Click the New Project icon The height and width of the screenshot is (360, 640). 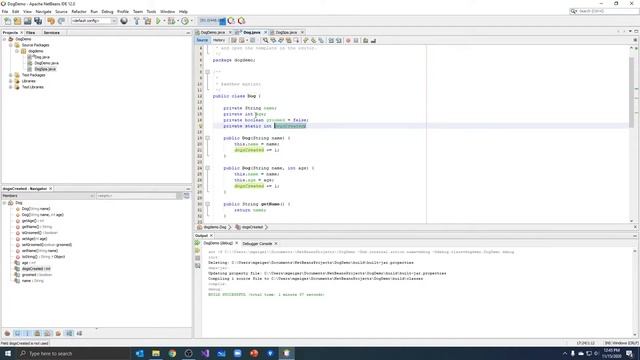pyautogui.click(x=17, y=21)
